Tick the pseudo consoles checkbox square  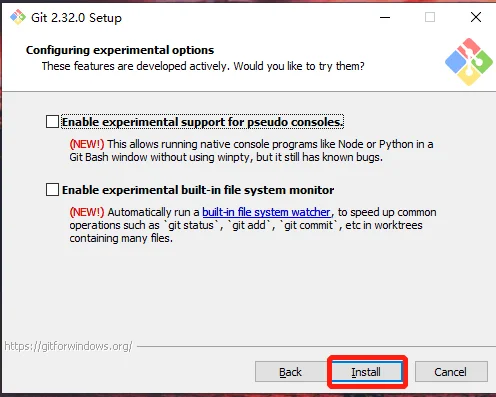coord(52,122)
